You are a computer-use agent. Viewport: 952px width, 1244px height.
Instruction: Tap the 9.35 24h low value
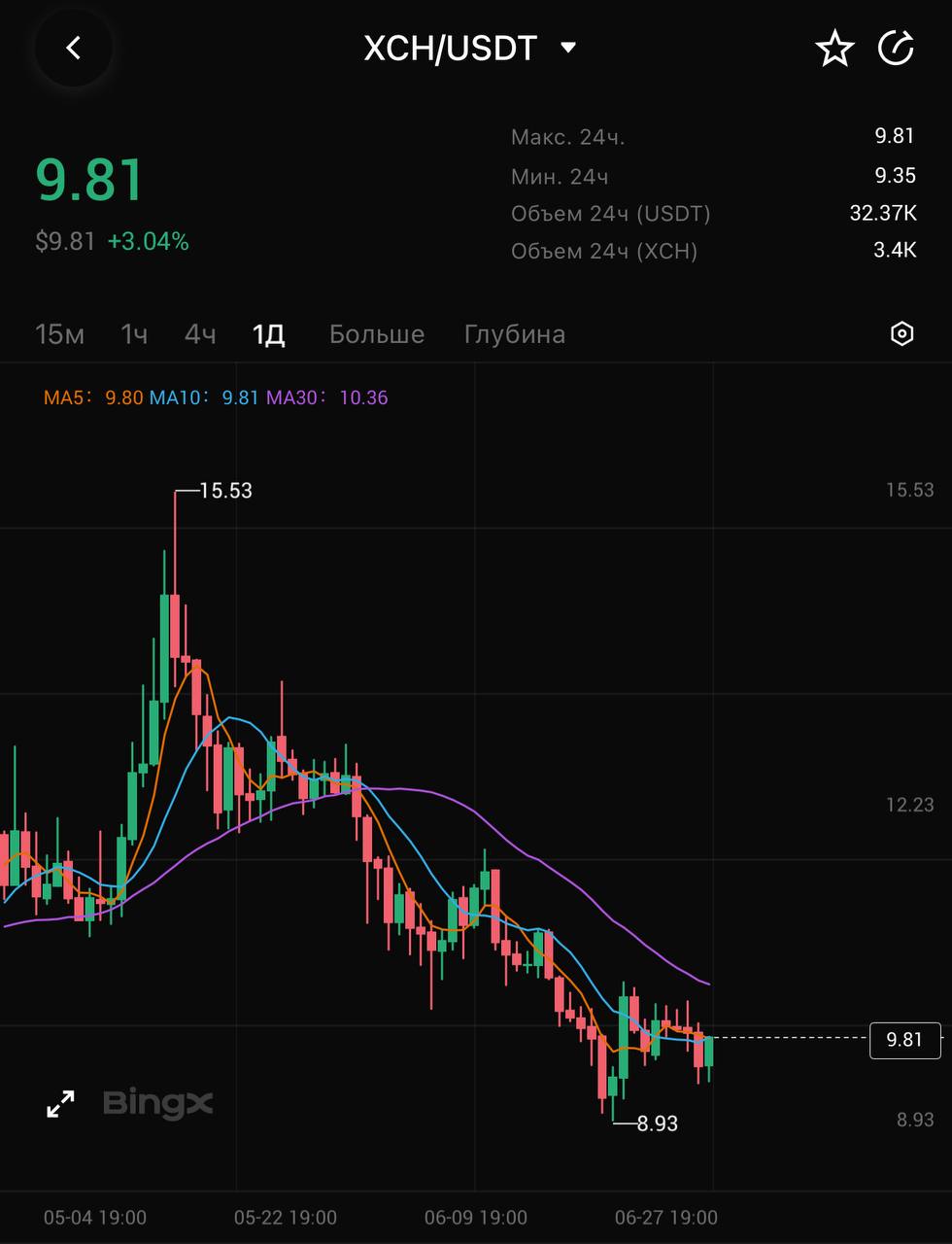896,175
